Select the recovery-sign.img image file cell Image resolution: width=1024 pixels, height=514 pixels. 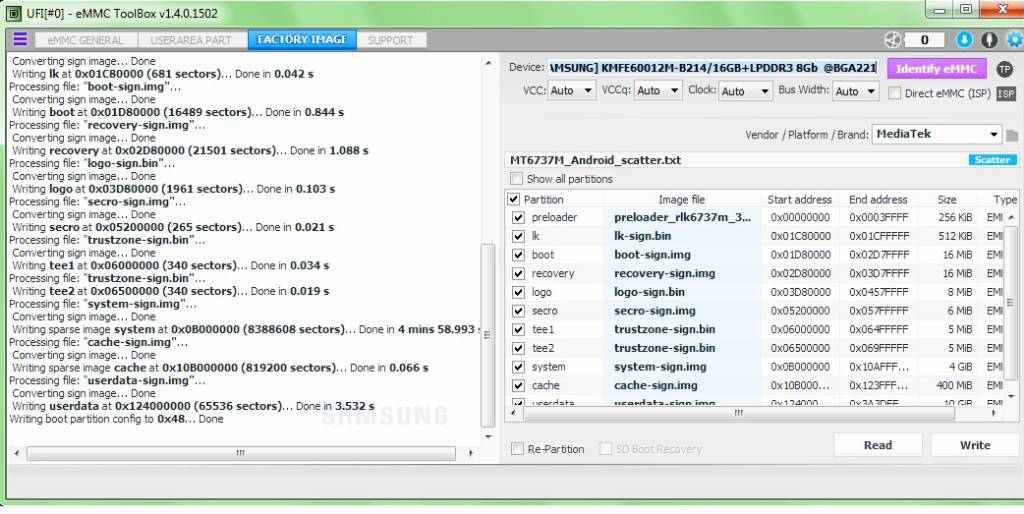(x=682, y=273)
